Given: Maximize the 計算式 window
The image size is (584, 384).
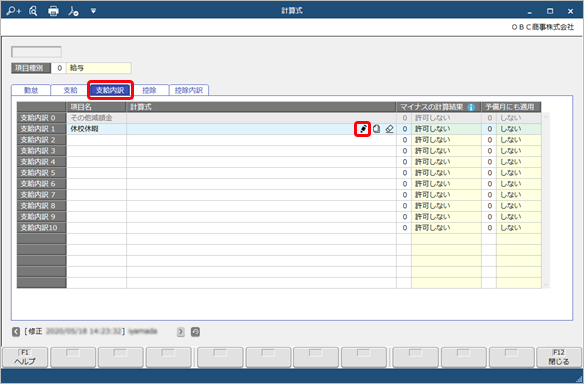Looking at the screenshot, I should 550,11.
